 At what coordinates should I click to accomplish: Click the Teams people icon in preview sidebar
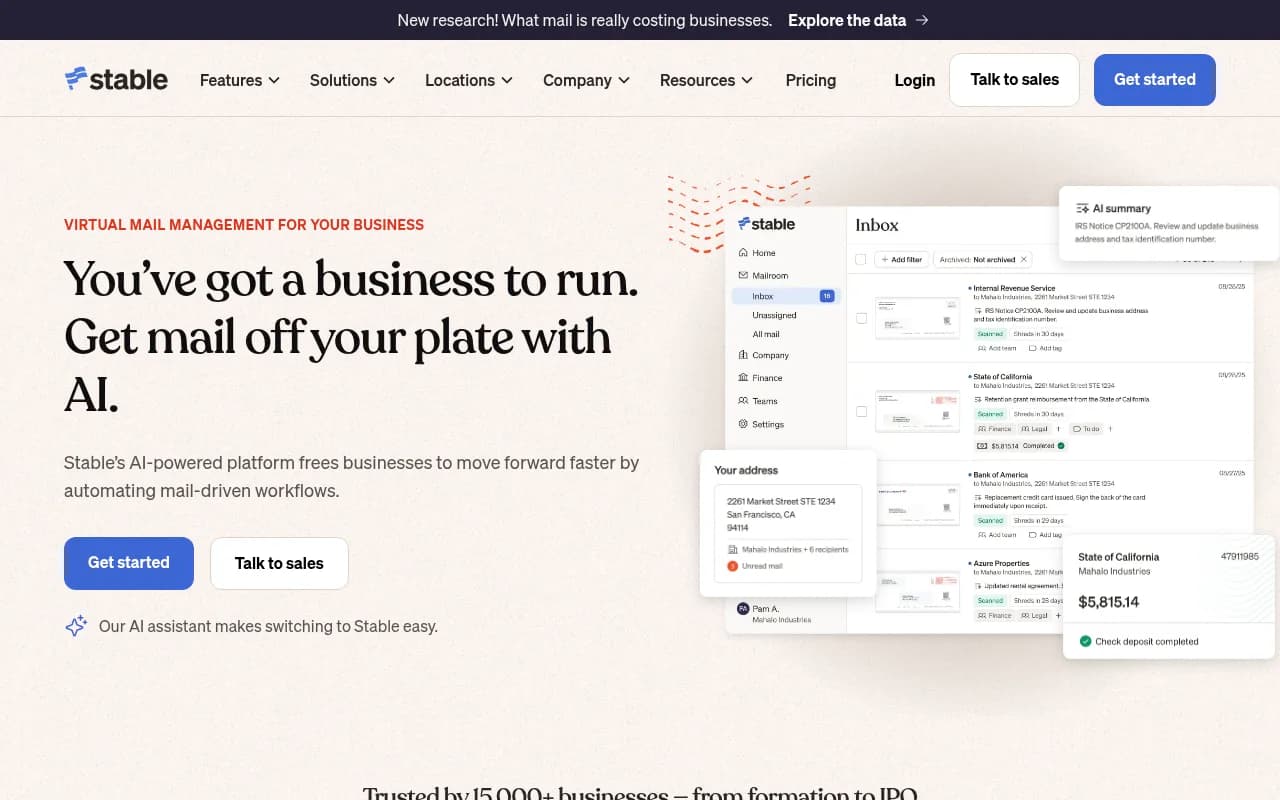point(743,401)
